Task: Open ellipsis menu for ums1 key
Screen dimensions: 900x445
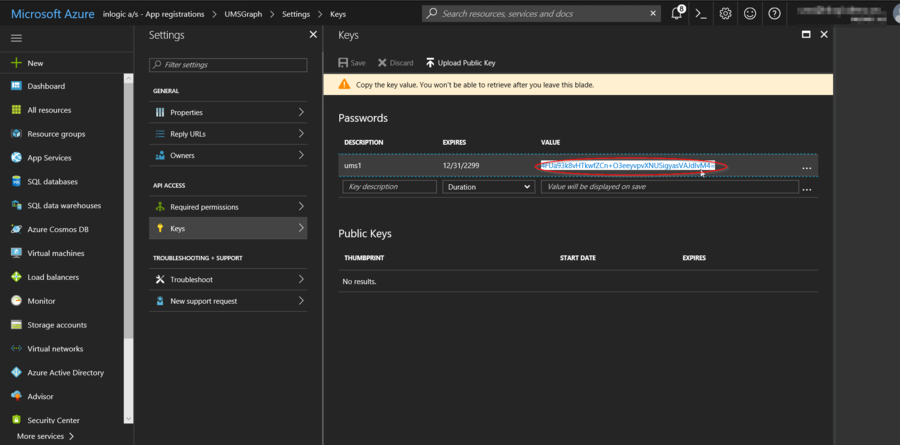Action: click(x=806, y=167)
